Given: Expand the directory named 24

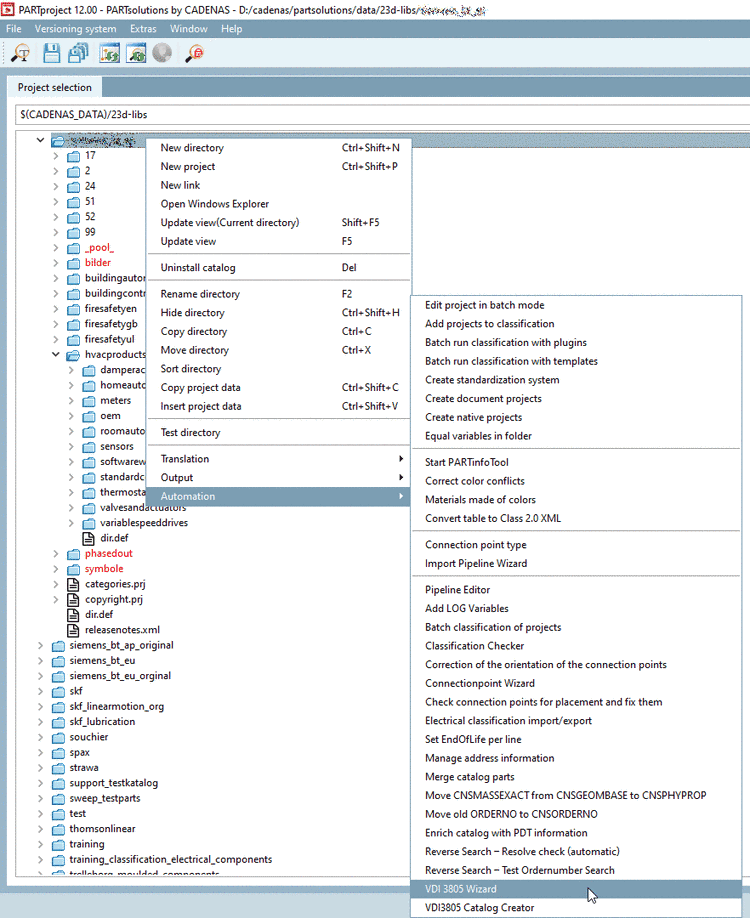Looking at the screenshot, I should (x=56, y=186).
